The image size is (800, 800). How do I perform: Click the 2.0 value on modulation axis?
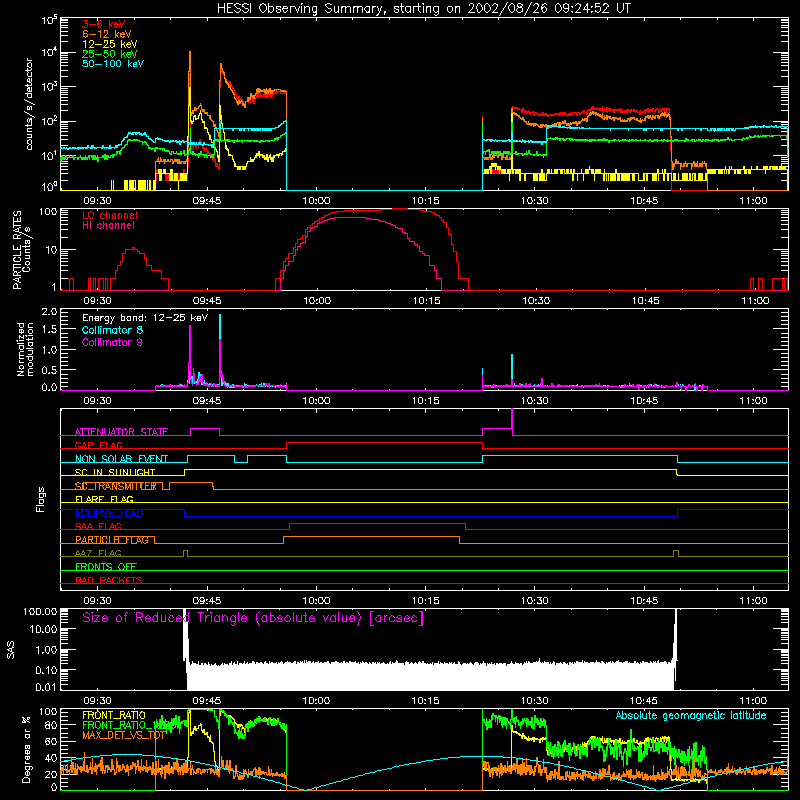(x=49, y=311)
